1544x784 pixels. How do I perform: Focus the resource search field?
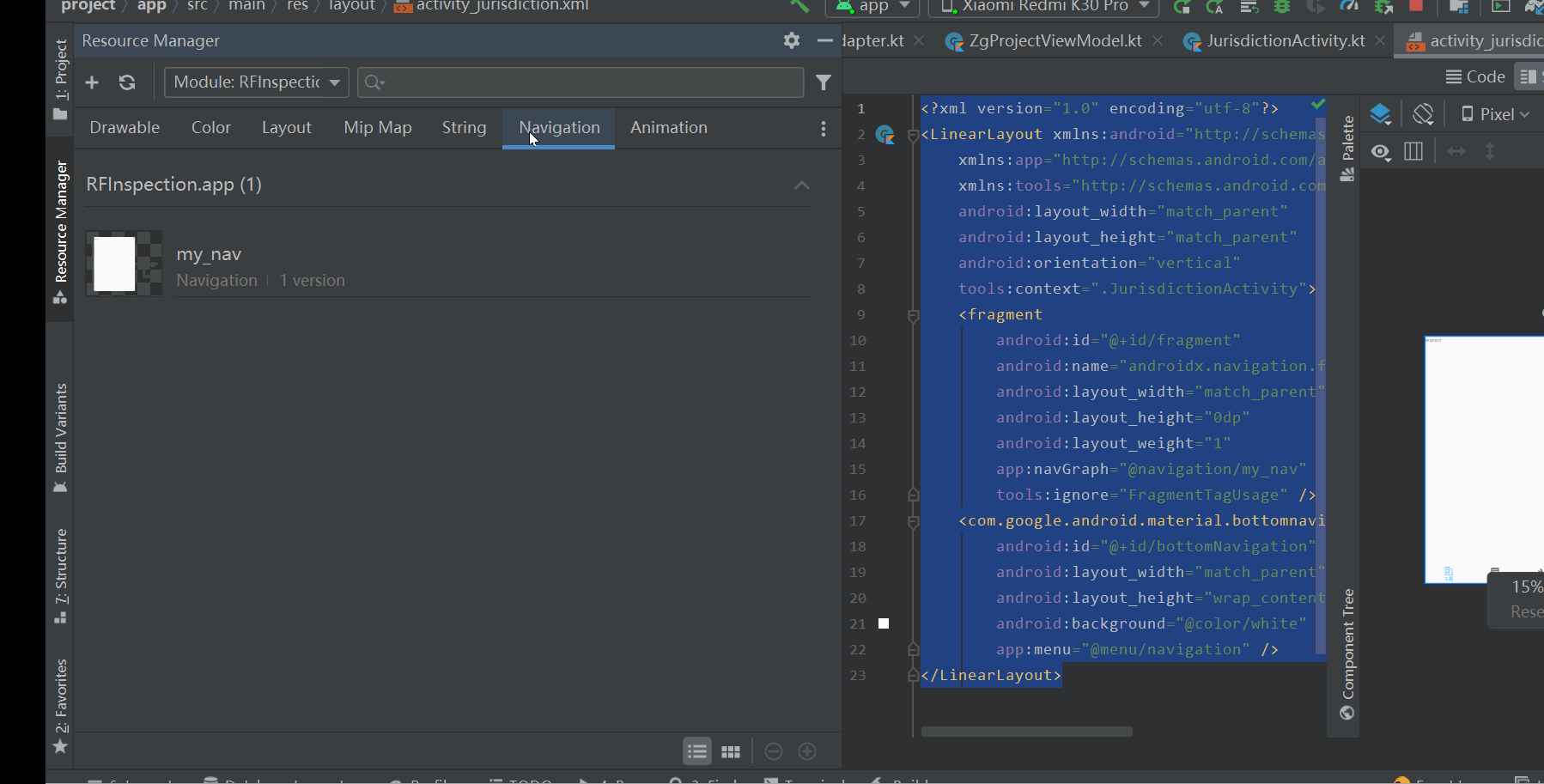pyautogui.click(x=581, y=82)
